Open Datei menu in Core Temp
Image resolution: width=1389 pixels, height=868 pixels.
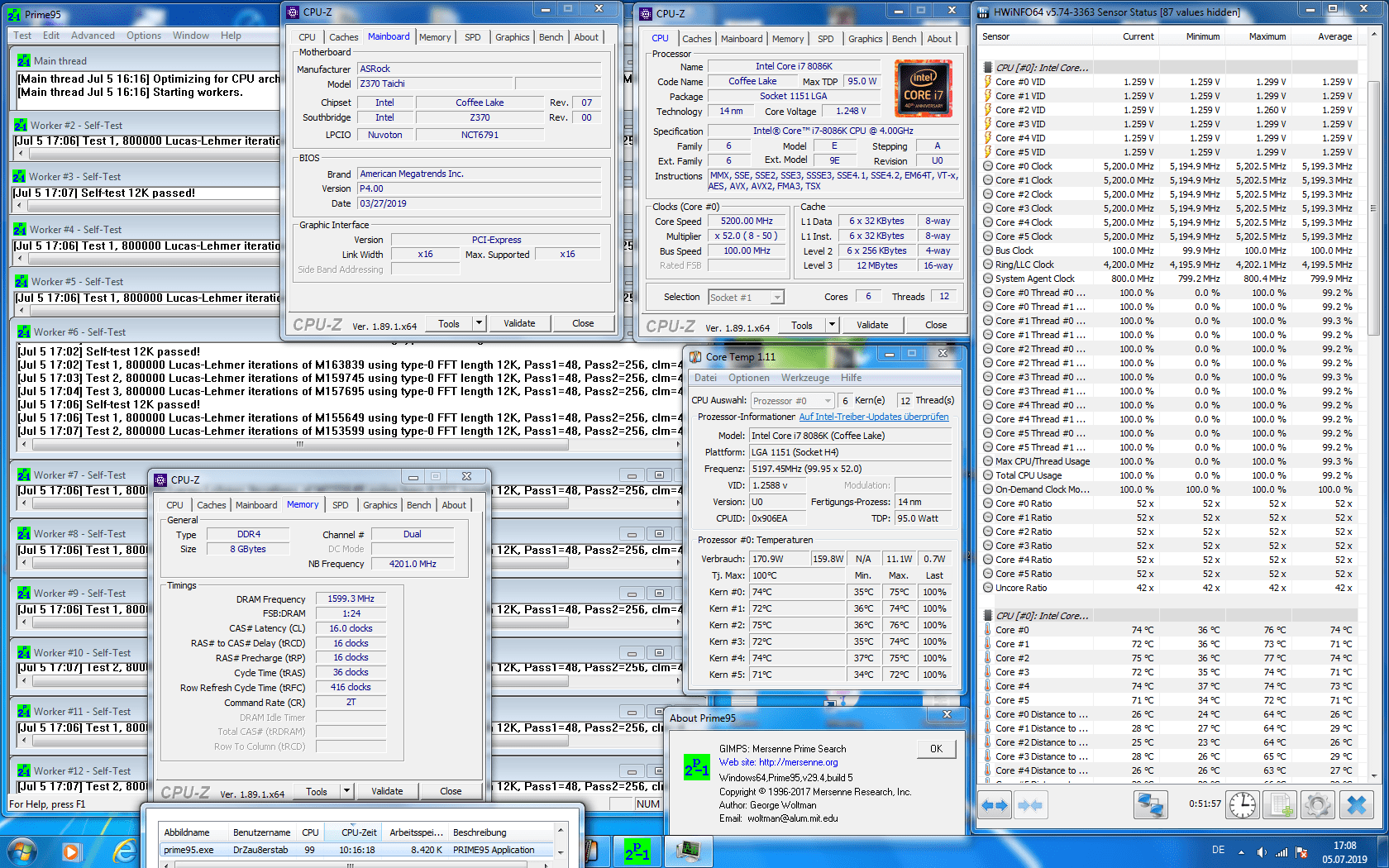(705, 378)
